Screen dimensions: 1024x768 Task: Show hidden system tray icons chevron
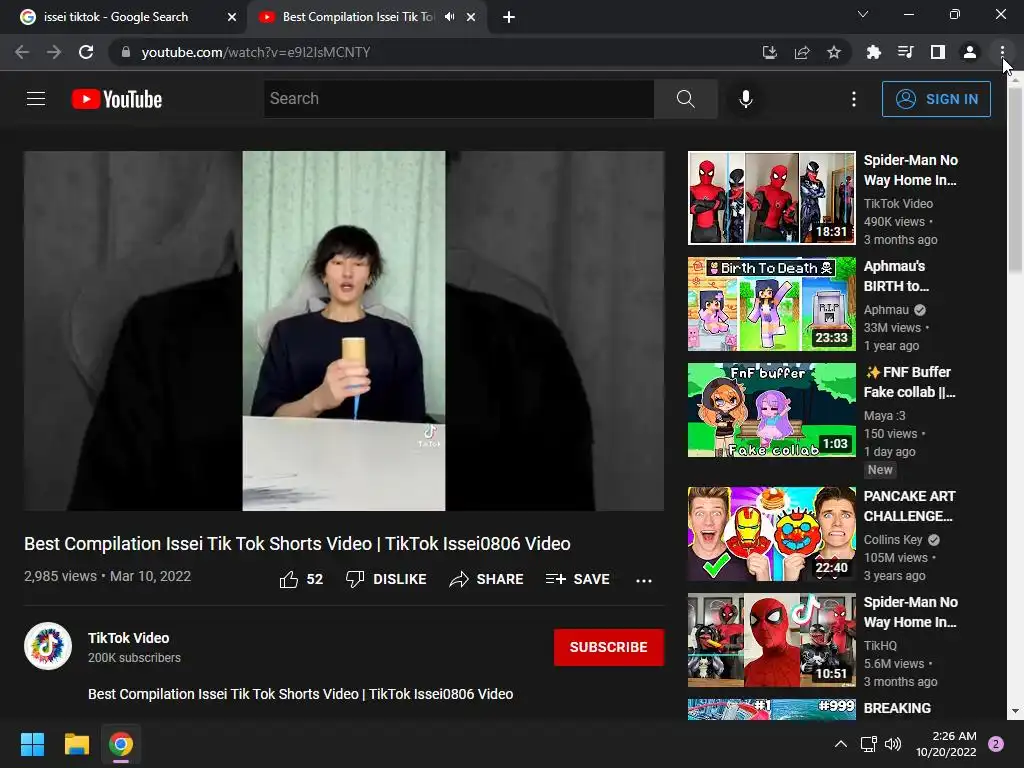click(x=841, y=744)
